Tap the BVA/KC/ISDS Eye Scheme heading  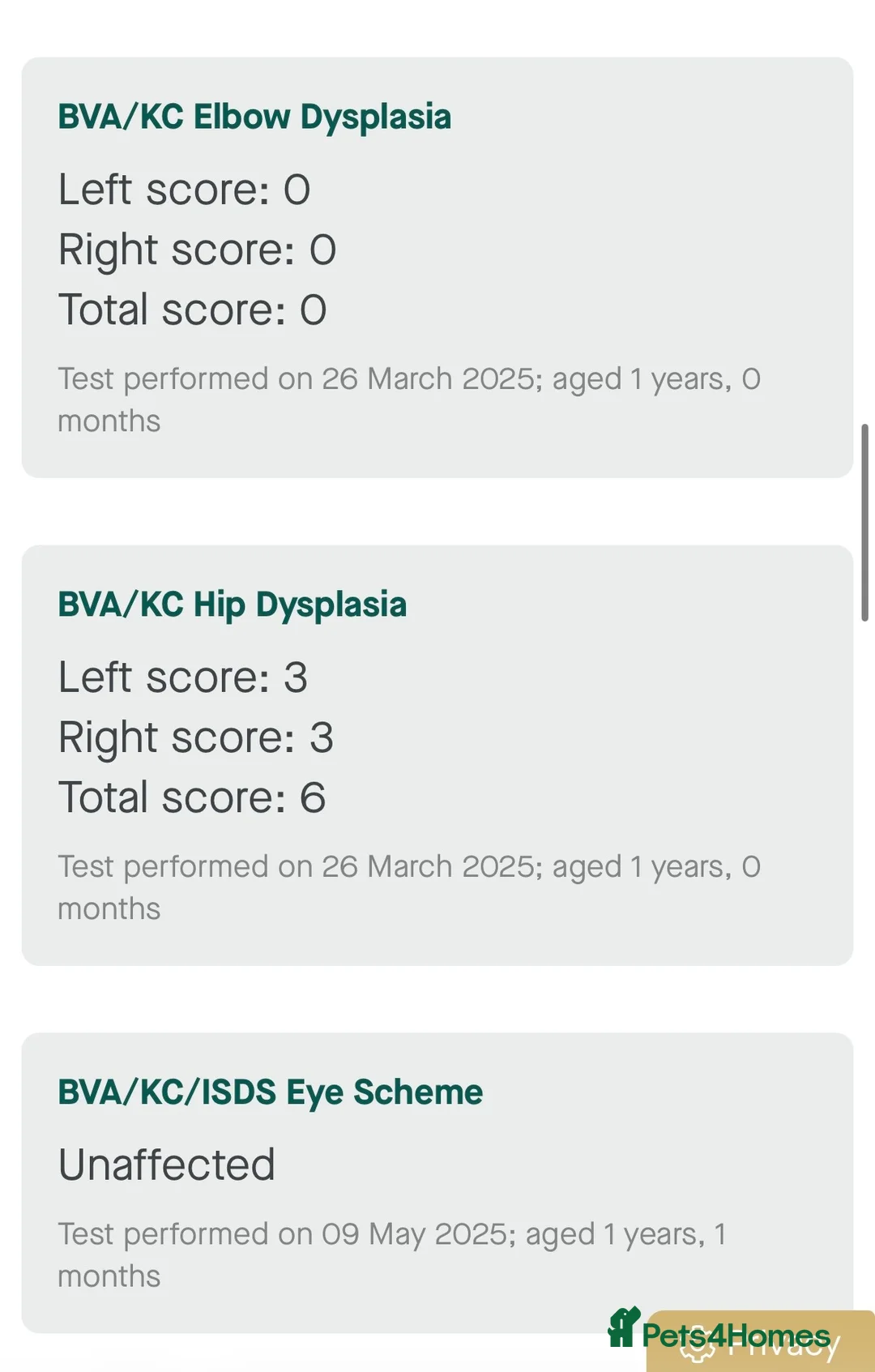click(x=270, y=1092)
